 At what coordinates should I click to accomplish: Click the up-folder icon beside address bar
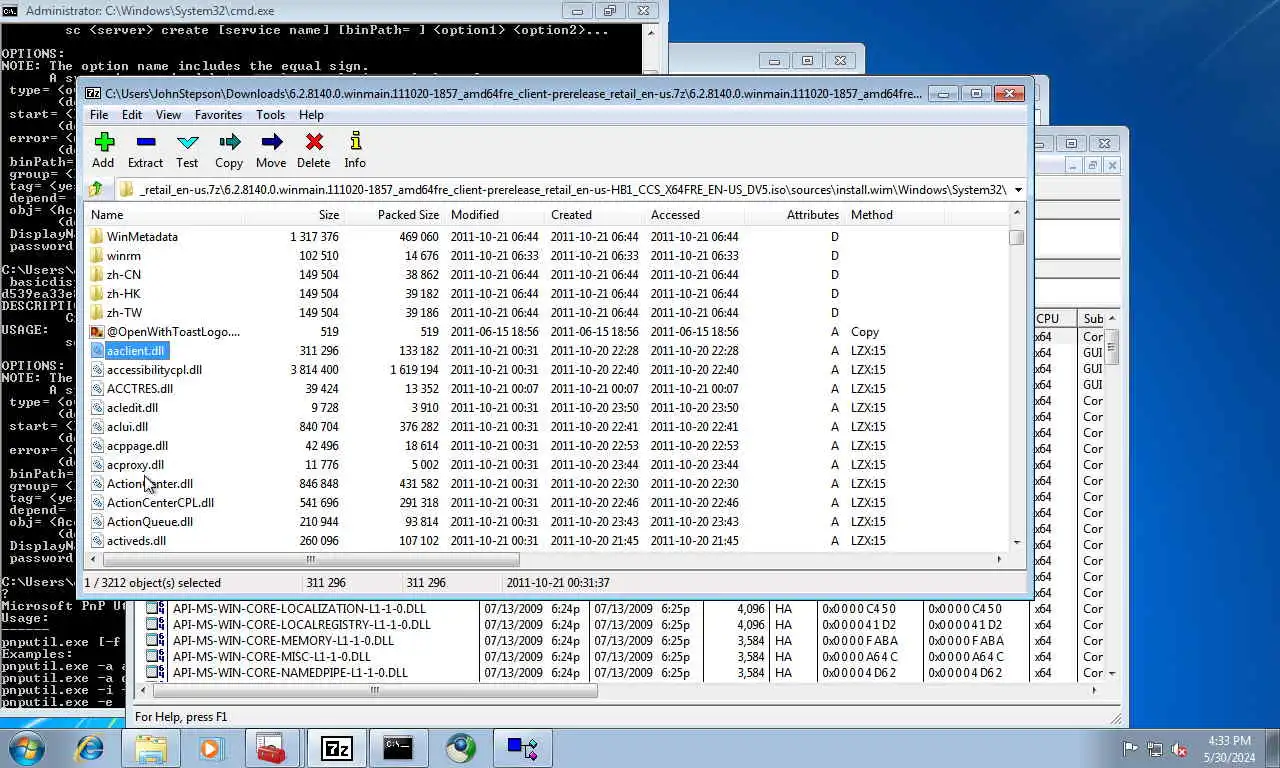coord(96,189)
